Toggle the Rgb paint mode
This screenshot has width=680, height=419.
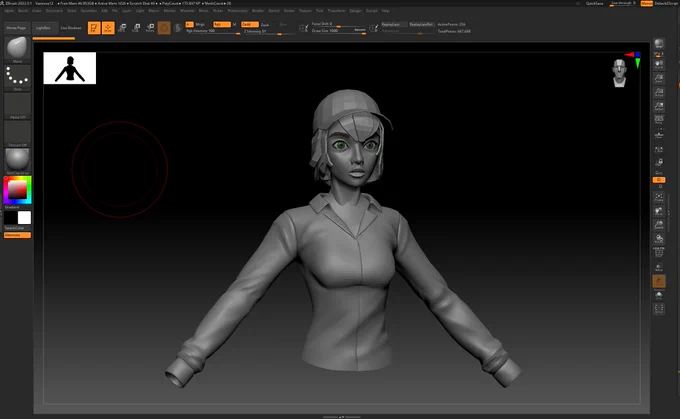(222, 24)
